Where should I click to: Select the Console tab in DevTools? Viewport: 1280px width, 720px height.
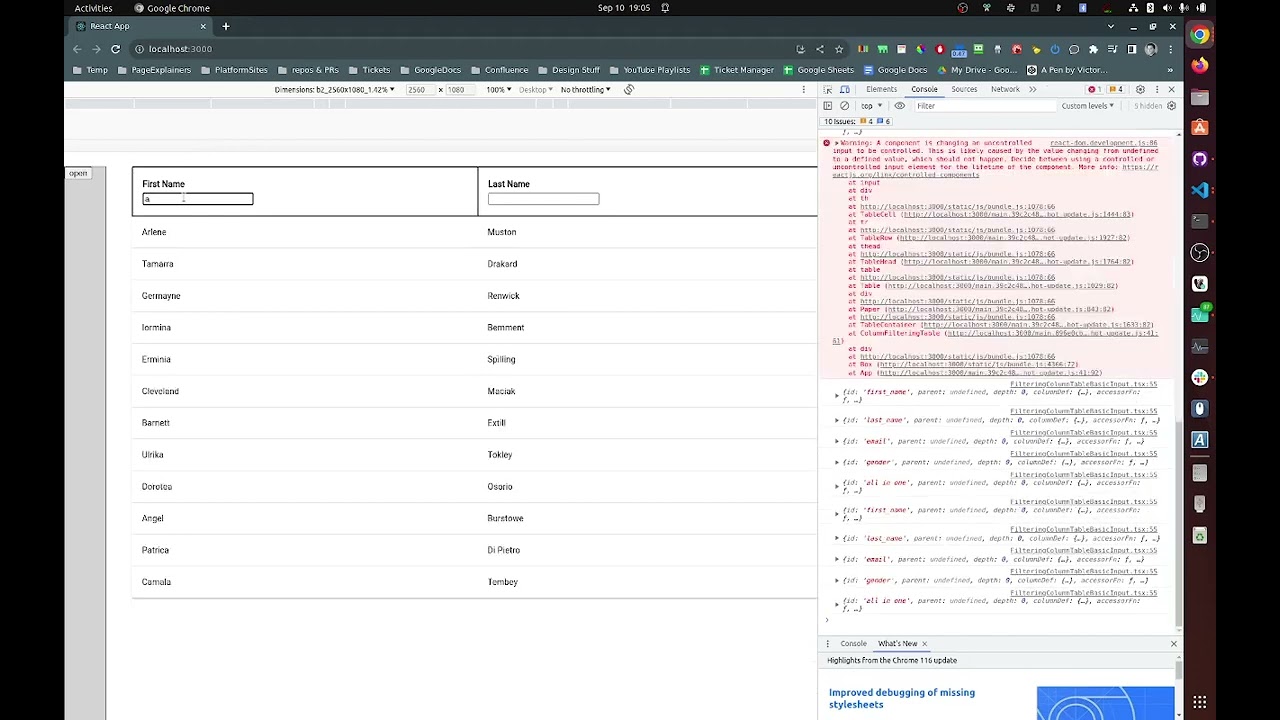[924, 89]
